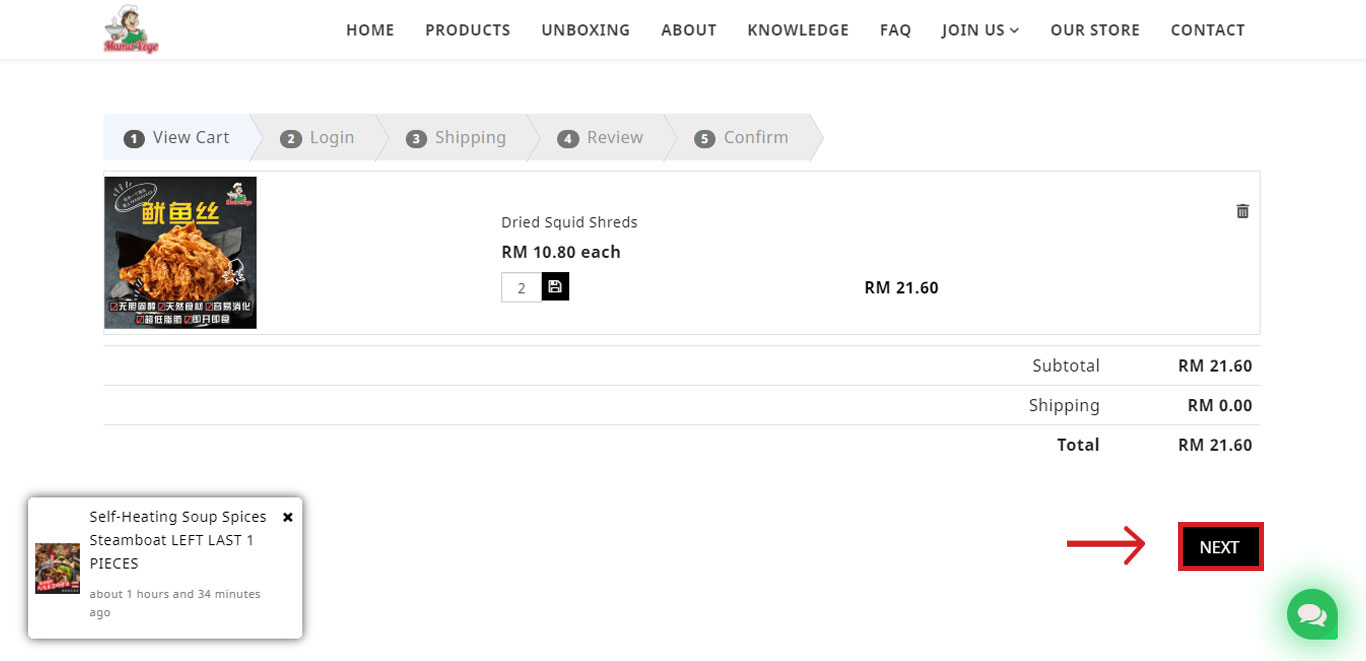The width and height of the screenshot is (1366, 661).
Task: Expand the JOIN US dropdown menu
Action: (x=979, y=30)
